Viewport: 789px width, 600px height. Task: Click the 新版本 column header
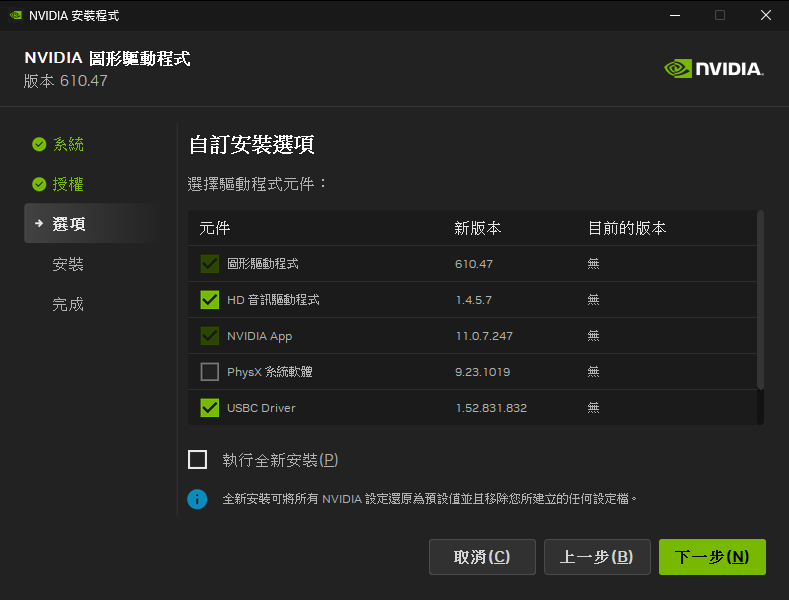coord(478,228)
